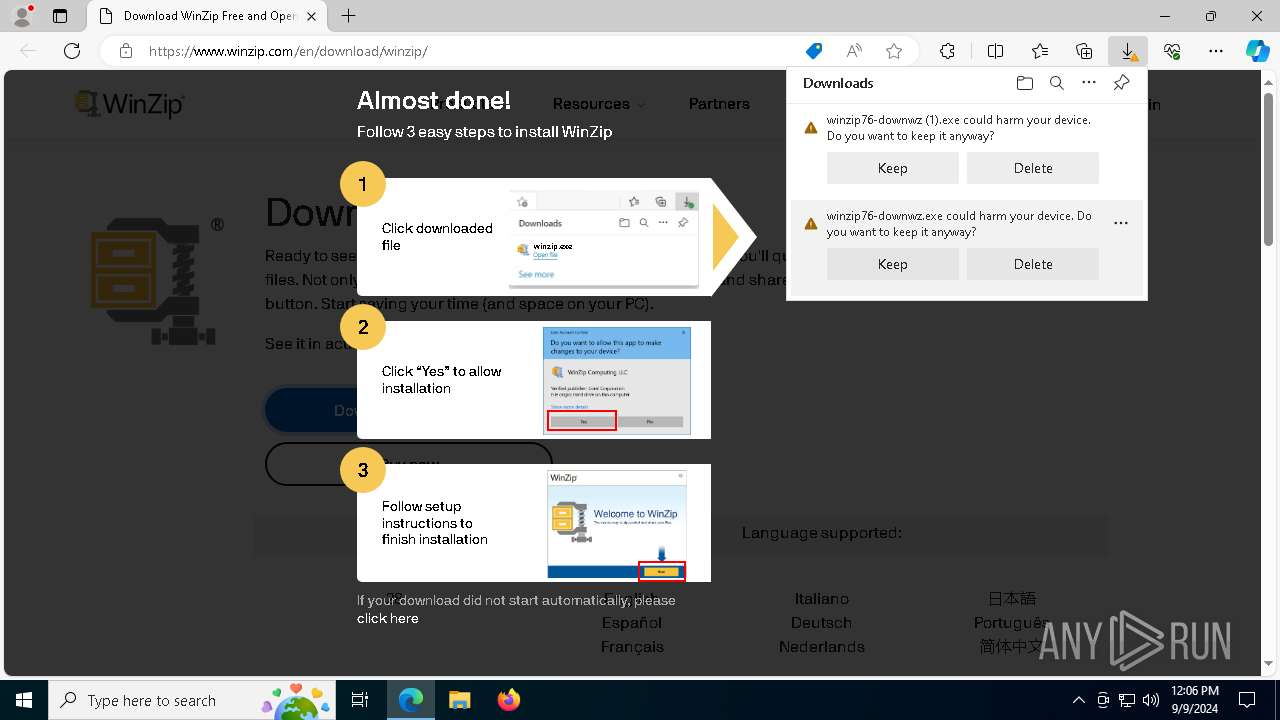Open File Explorer from taskbar

point(459,700)
